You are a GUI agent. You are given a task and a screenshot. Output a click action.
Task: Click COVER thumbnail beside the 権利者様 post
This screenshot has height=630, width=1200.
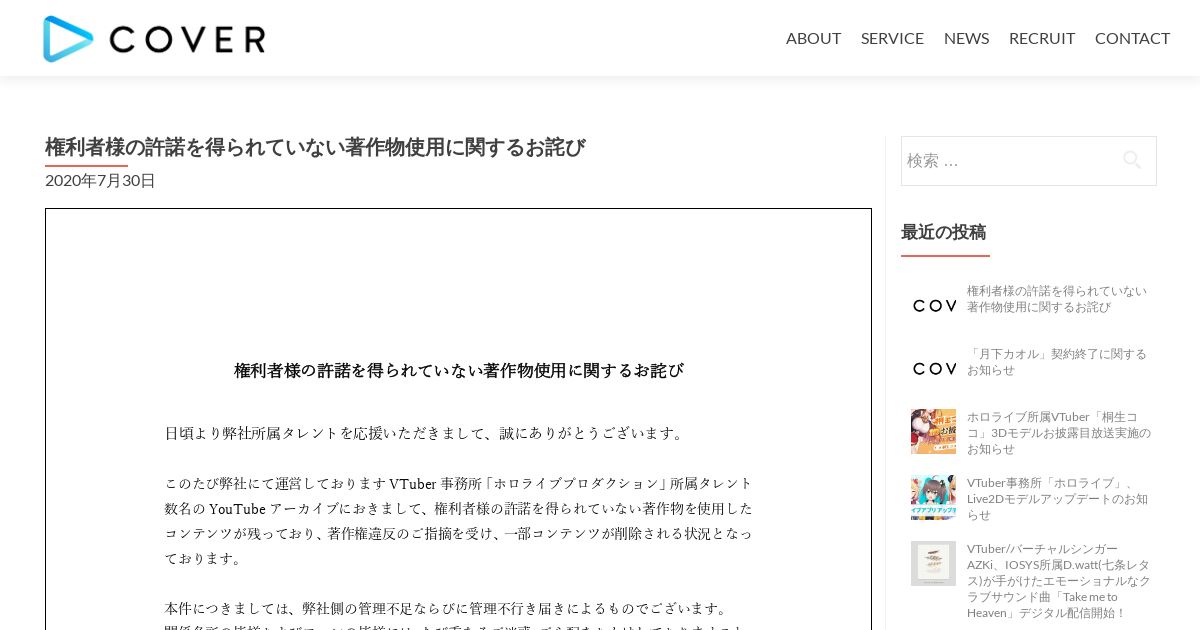click(933, 305)
